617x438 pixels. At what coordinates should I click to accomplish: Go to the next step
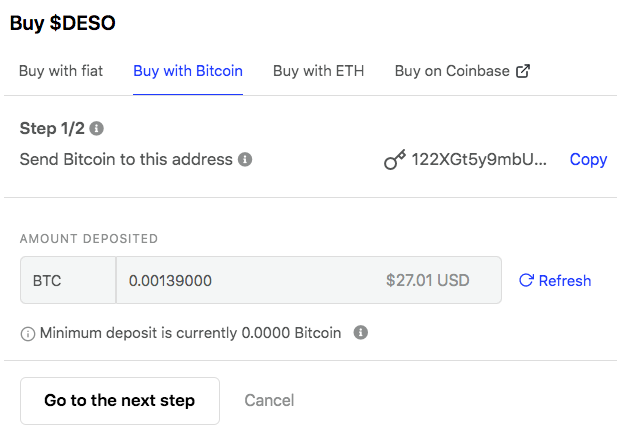120,401
